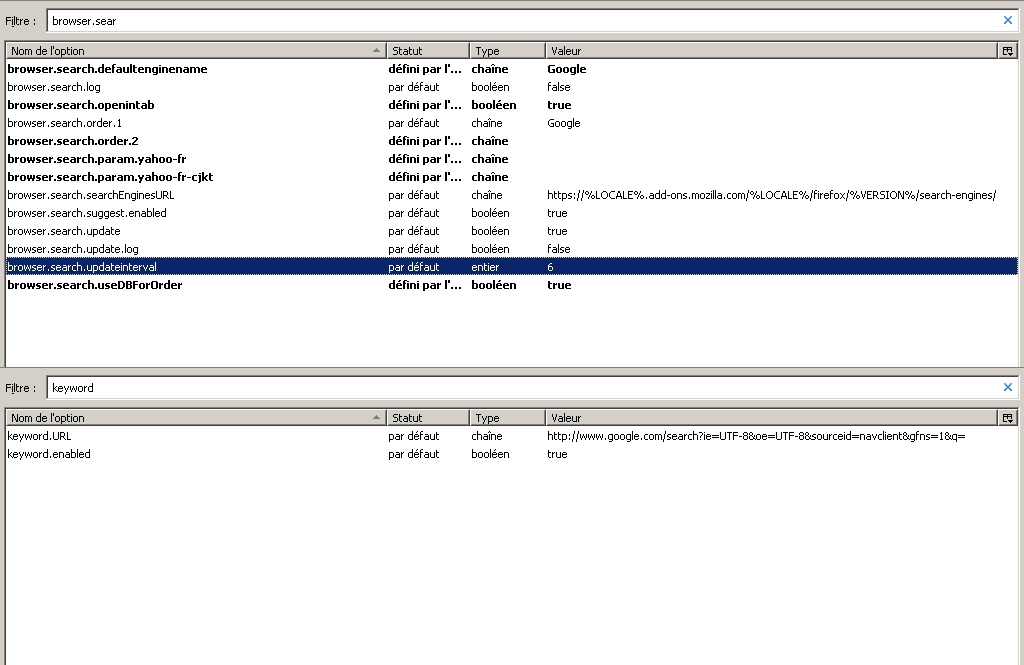Click the entier type cell

485,267
